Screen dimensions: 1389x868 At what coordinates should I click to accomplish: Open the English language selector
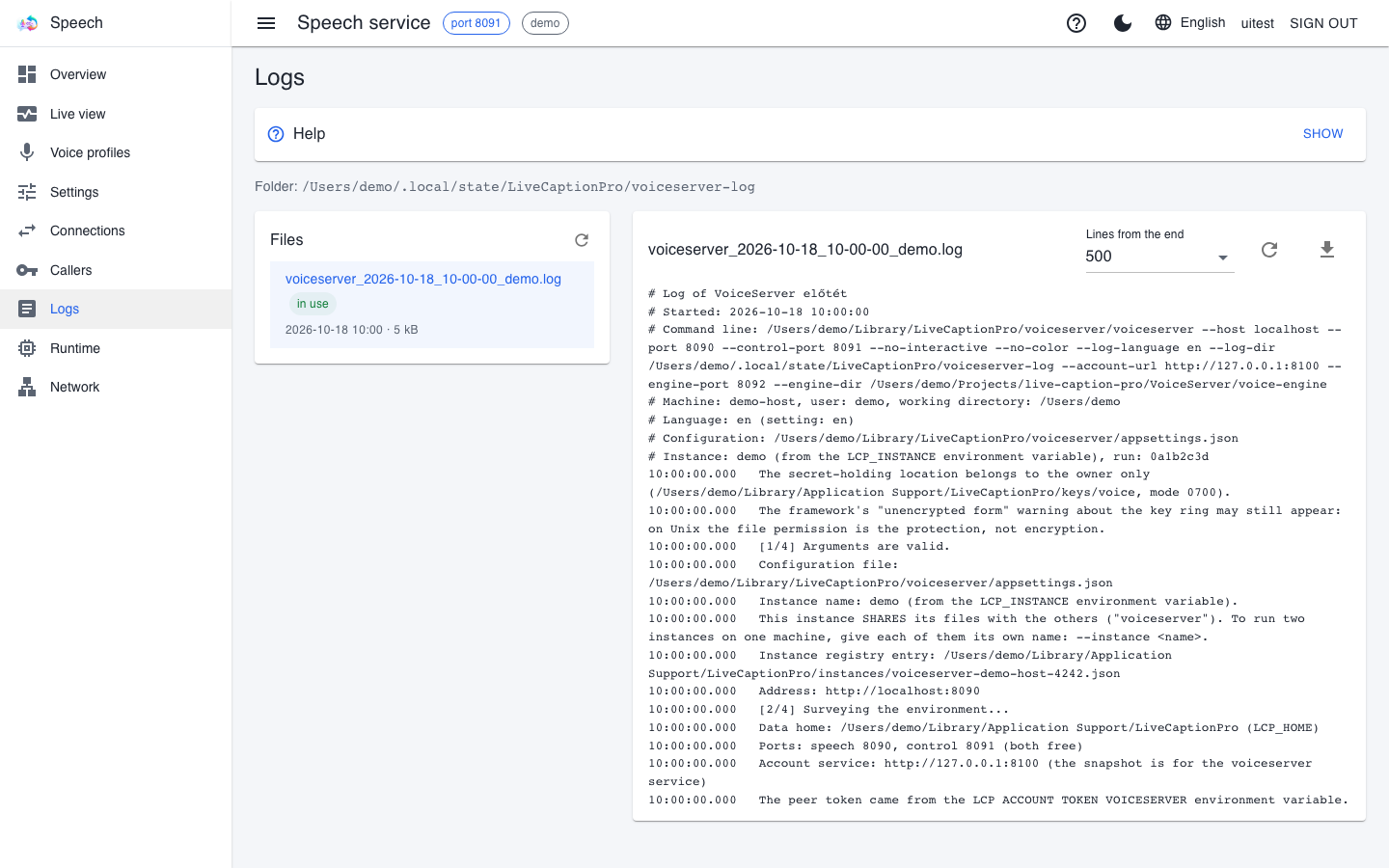(1190, 23)
